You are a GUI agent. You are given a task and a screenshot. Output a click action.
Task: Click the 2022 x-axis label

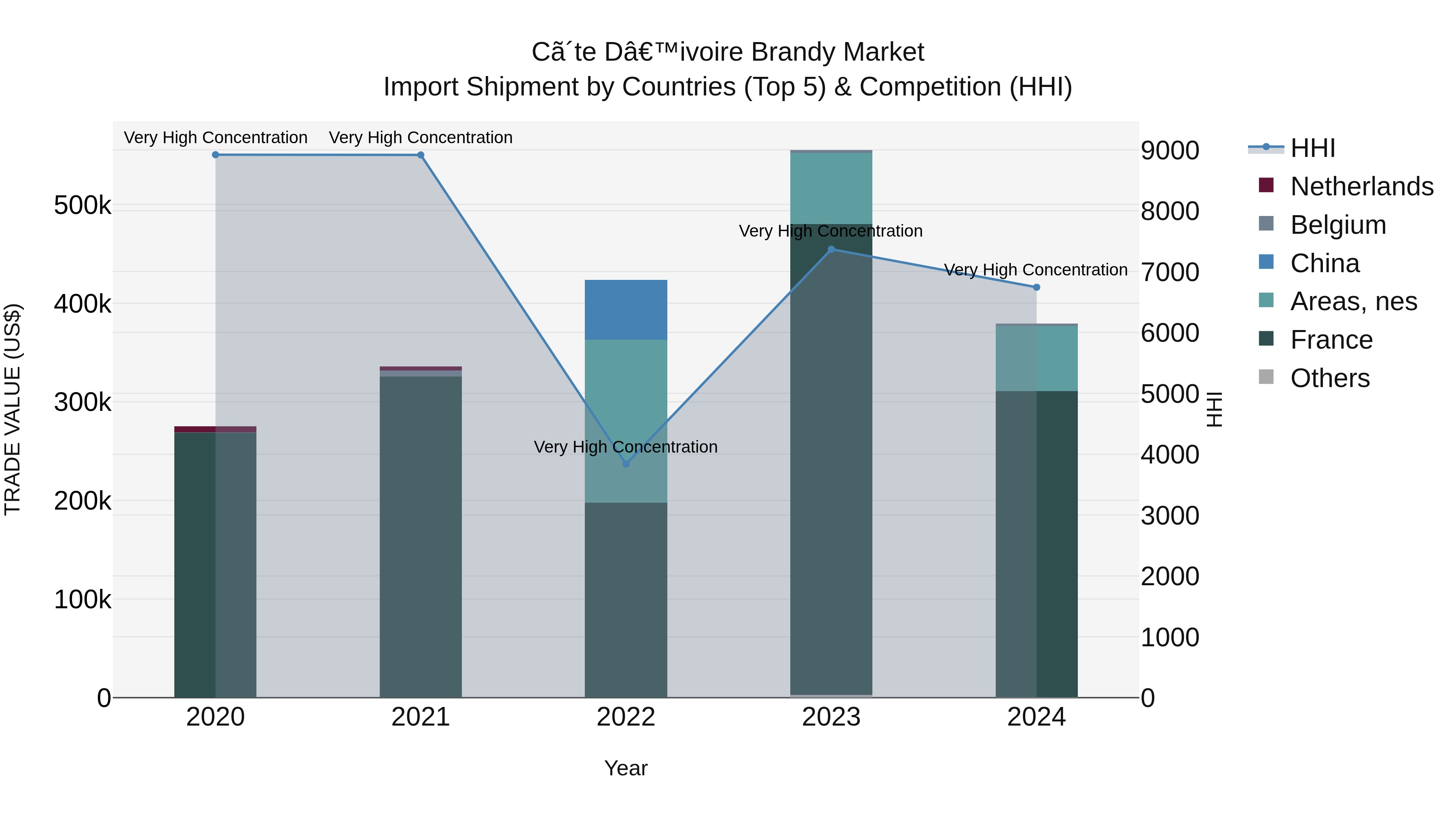pyautogui.click(x=626, y=717)
